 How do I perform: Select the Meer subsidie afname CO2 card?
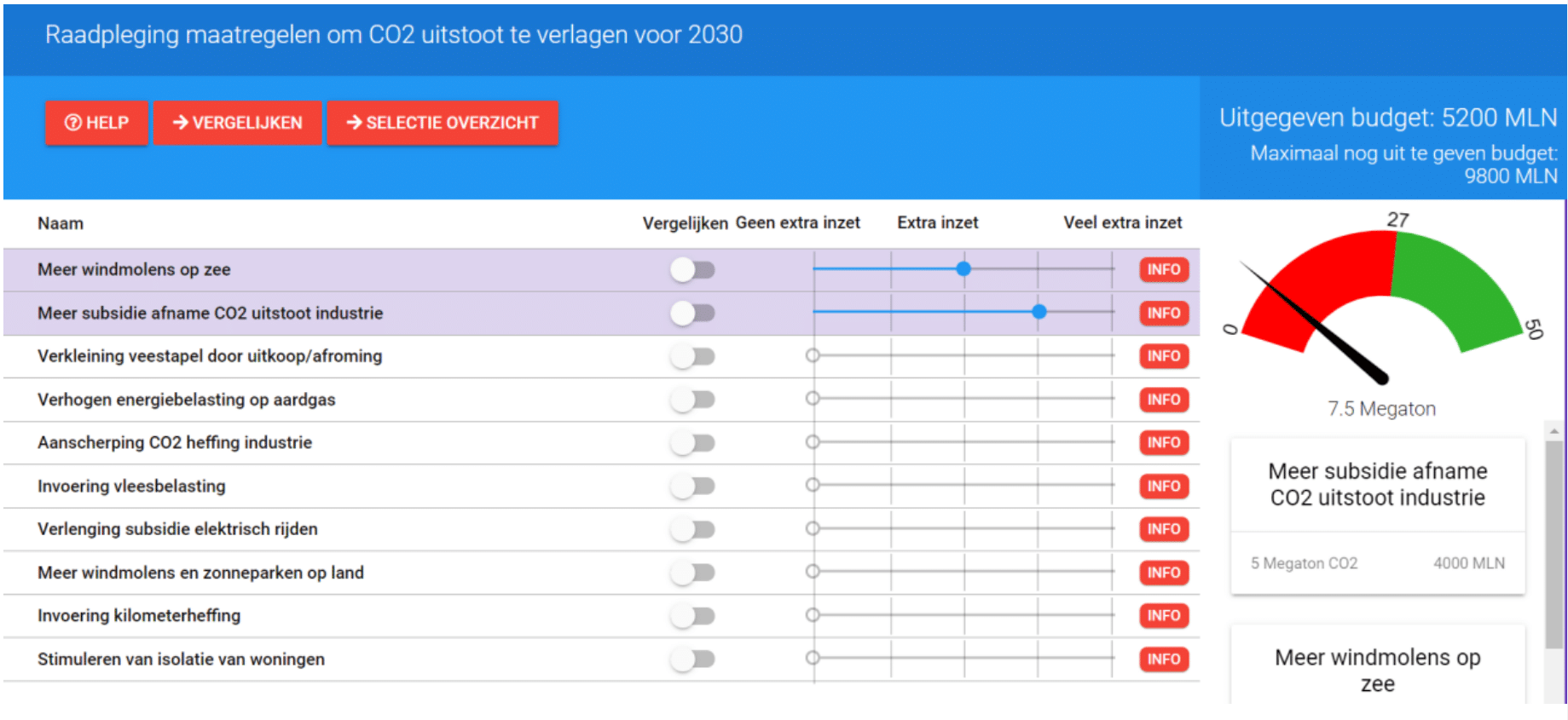tap(1378, 516)
